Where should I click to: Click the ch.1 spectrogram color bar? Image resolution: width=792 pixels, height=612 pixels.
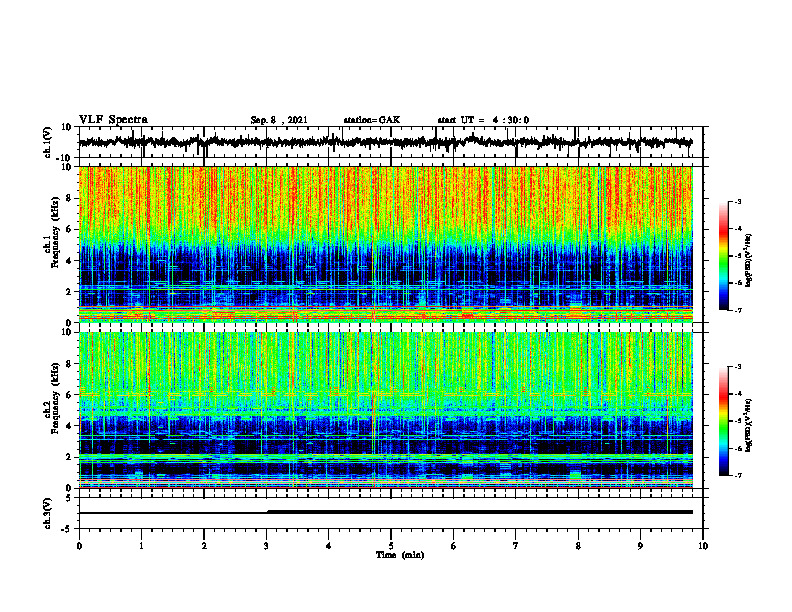point(724,256)
